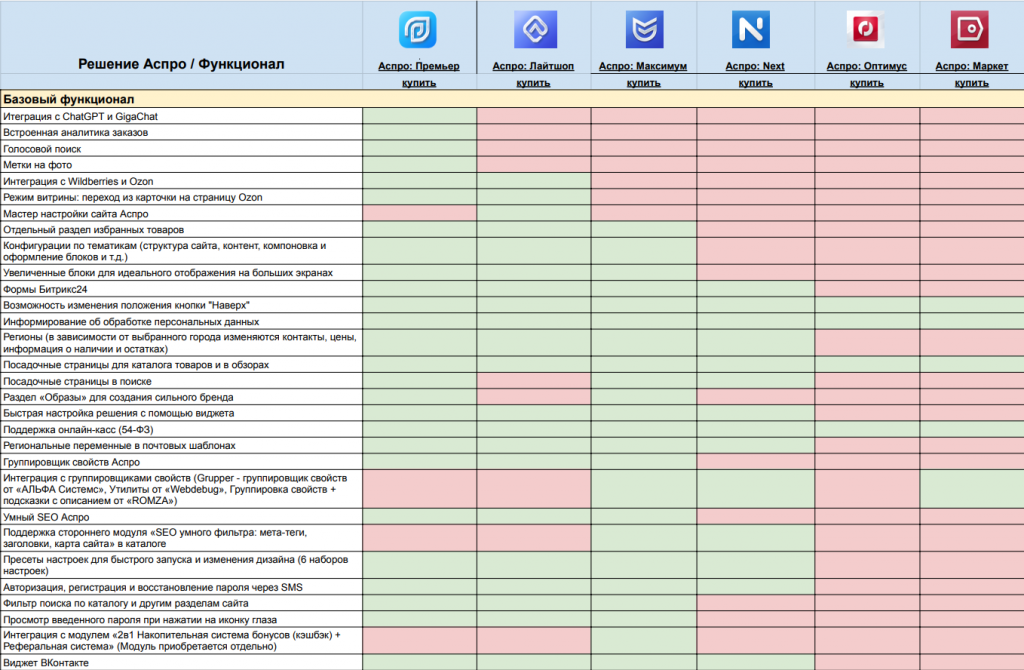The image size is (1024, 670).
Task: Select row Поддержка стороннего модуля «SEO умного фильтра»
Action: pos(182,538)
